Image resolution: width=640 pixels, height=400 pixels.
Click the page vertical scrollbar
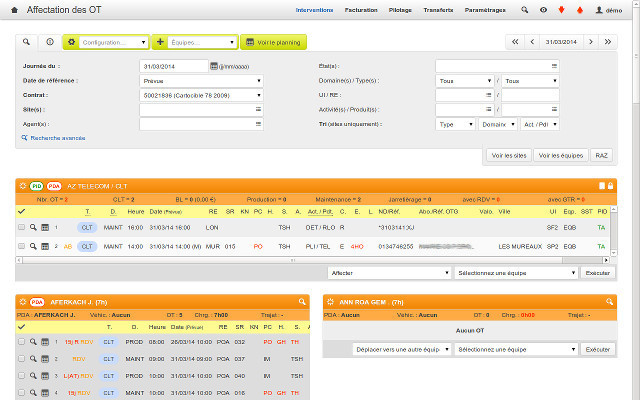[636, 55]
